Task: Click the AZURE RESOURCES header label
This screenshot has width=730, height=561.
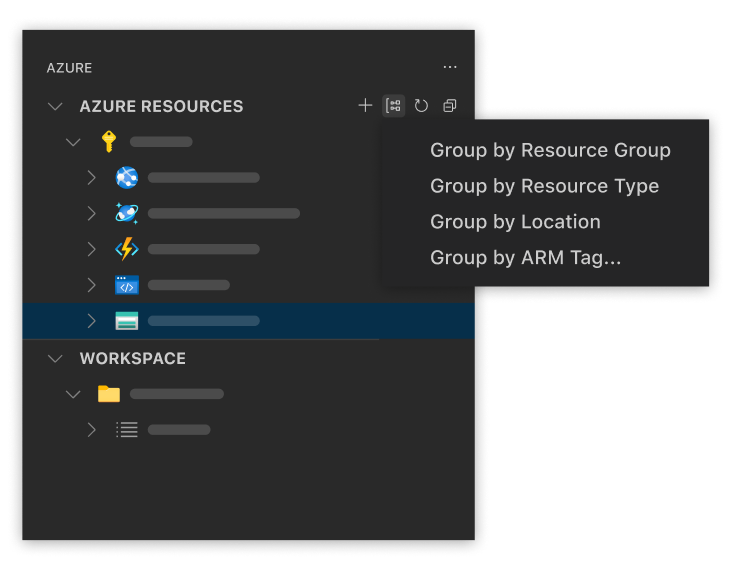Action: click(x=161, y=106)
